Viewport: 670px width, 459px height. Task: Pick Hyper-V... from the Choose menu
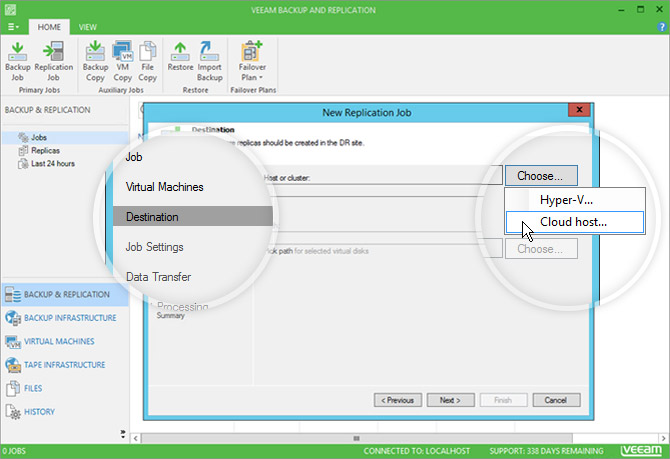coord(575,200)
